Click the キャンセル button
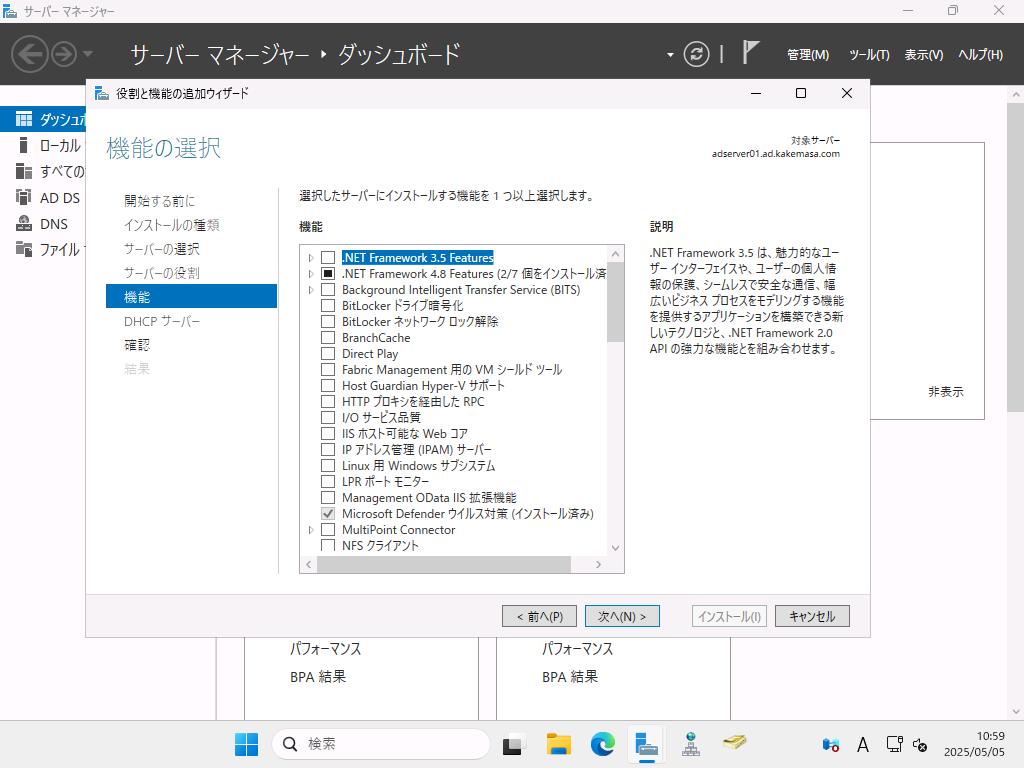The height and width of the screenshot is (768, 1024). [812, 616]
